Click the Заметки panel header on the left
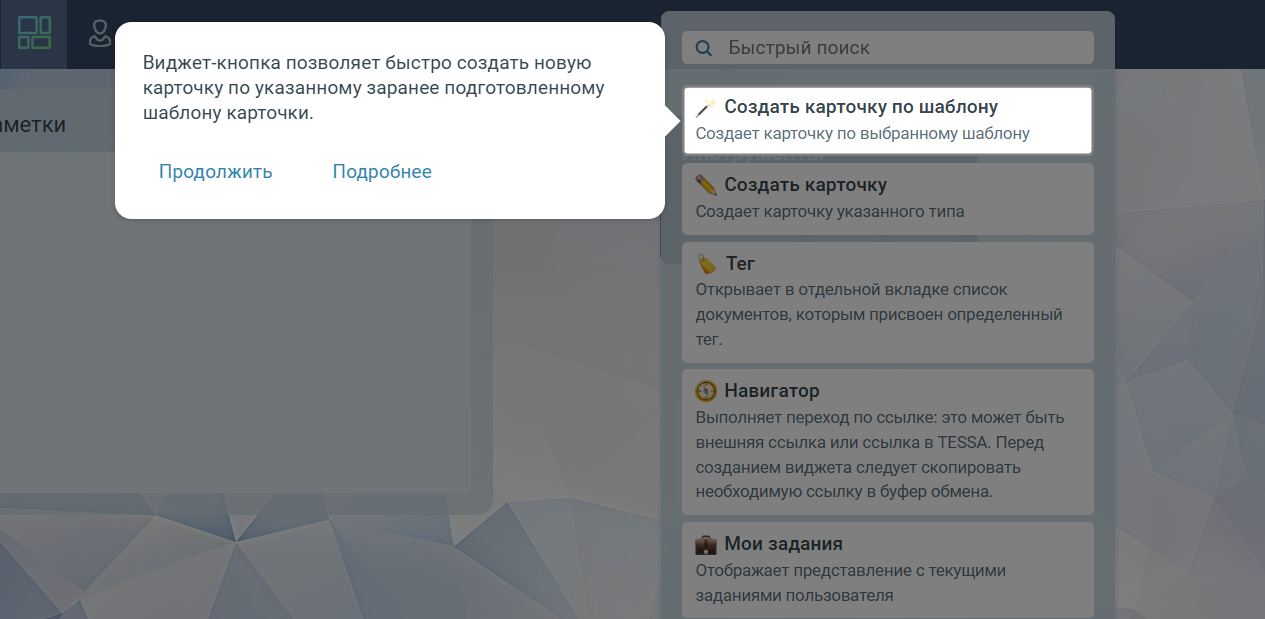This screenshot has height=619, width=1265. click(35, 125)
